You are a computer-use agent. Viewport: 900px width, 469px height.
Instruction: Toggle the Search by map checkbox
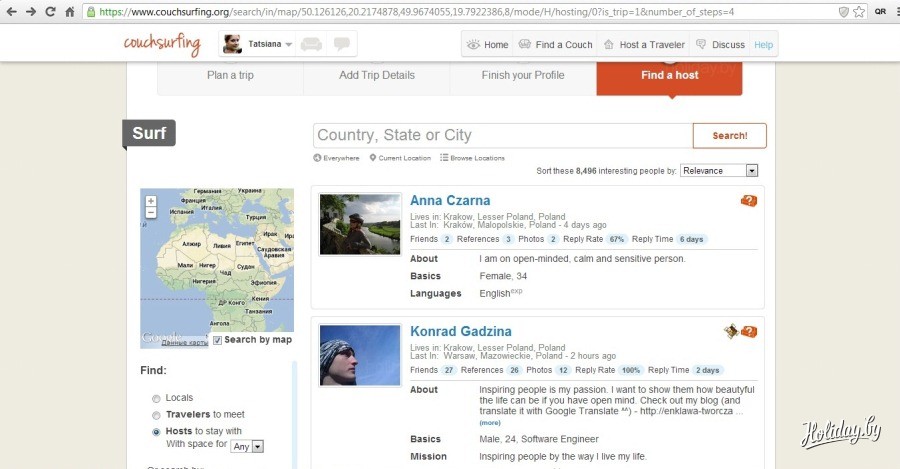[x=218, y=340]
